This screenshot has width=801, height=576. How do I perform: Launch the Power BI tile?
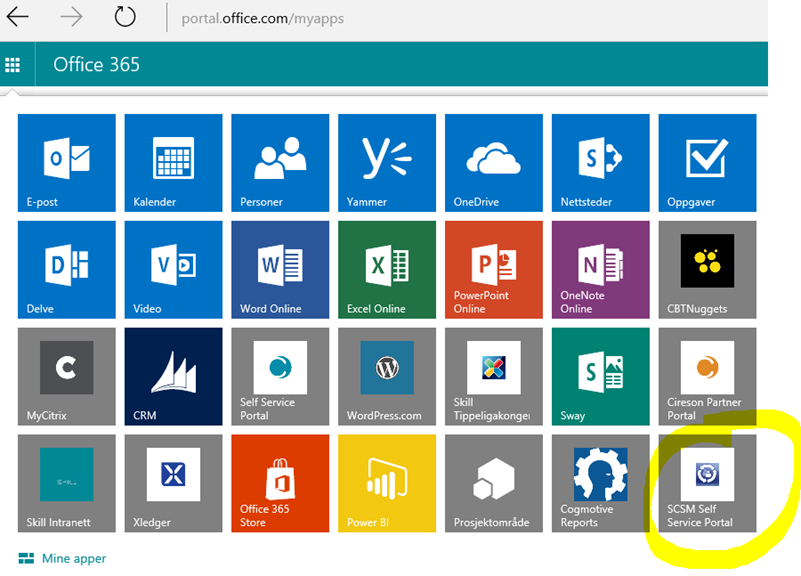[x=387, y=483]
